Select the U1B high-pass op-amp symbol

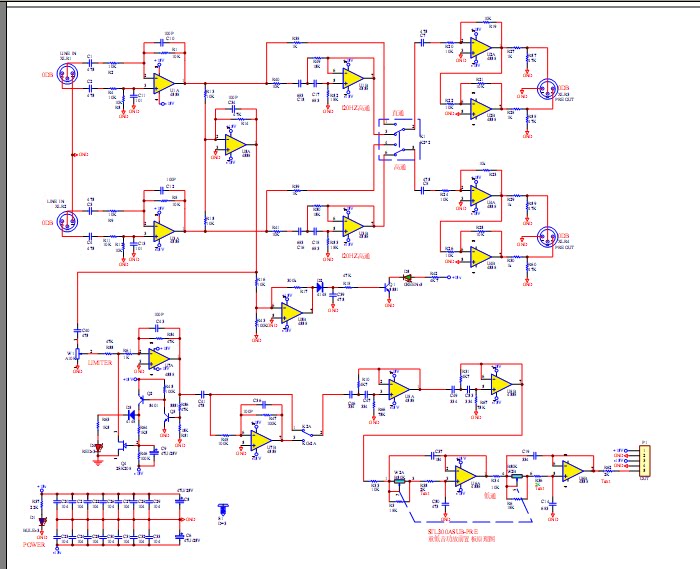[x=353, y=78]
